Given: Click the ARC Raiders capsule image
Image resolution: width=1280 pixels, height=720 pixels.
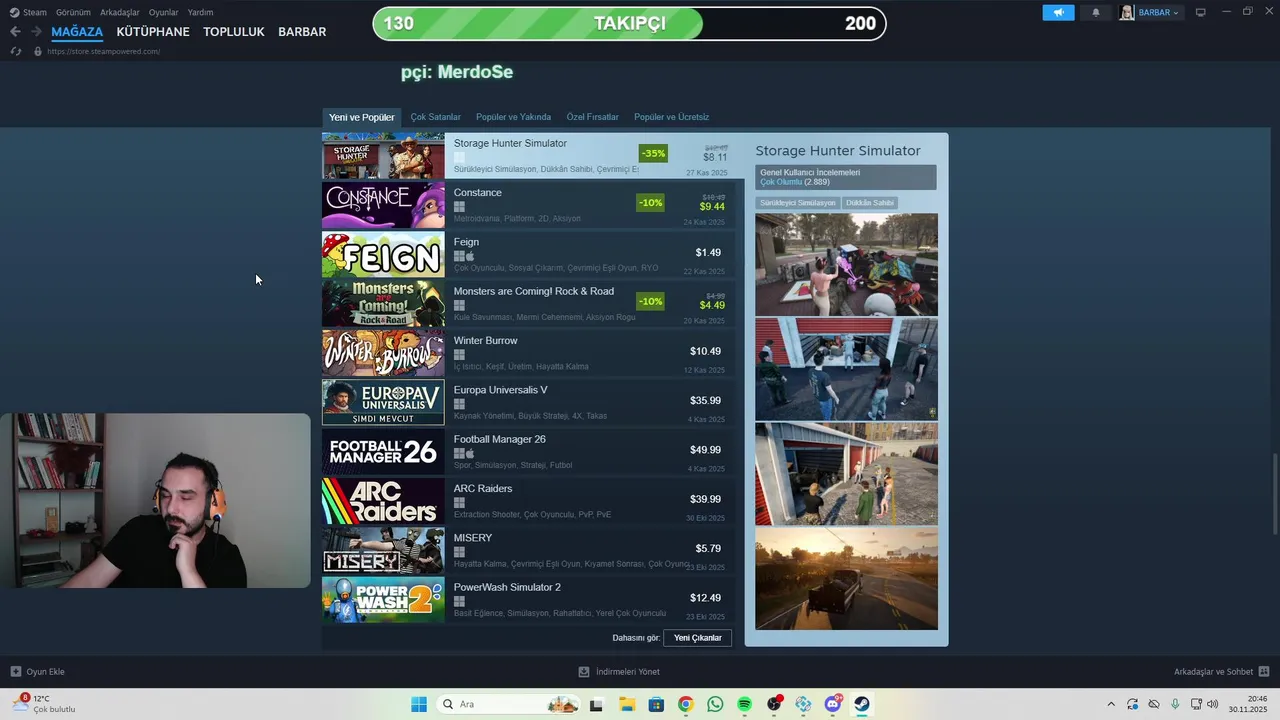Looking at the screenshot, I should point(383,500).
